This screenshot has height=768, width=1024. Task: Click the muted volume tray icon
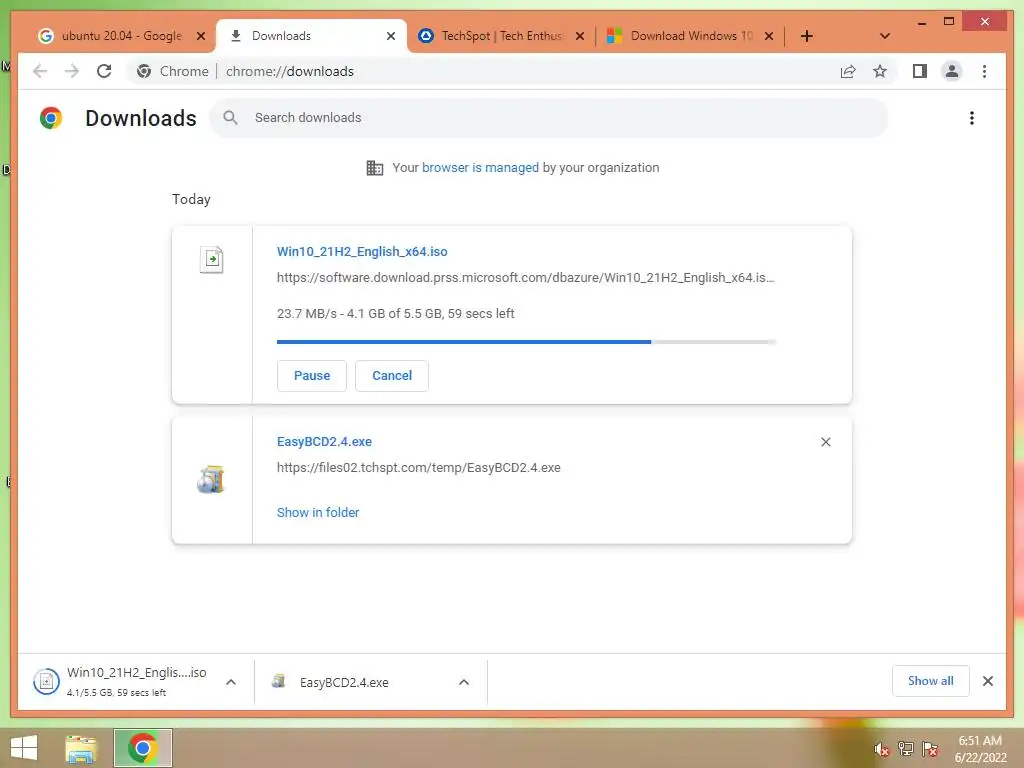(x=882, y=749)
